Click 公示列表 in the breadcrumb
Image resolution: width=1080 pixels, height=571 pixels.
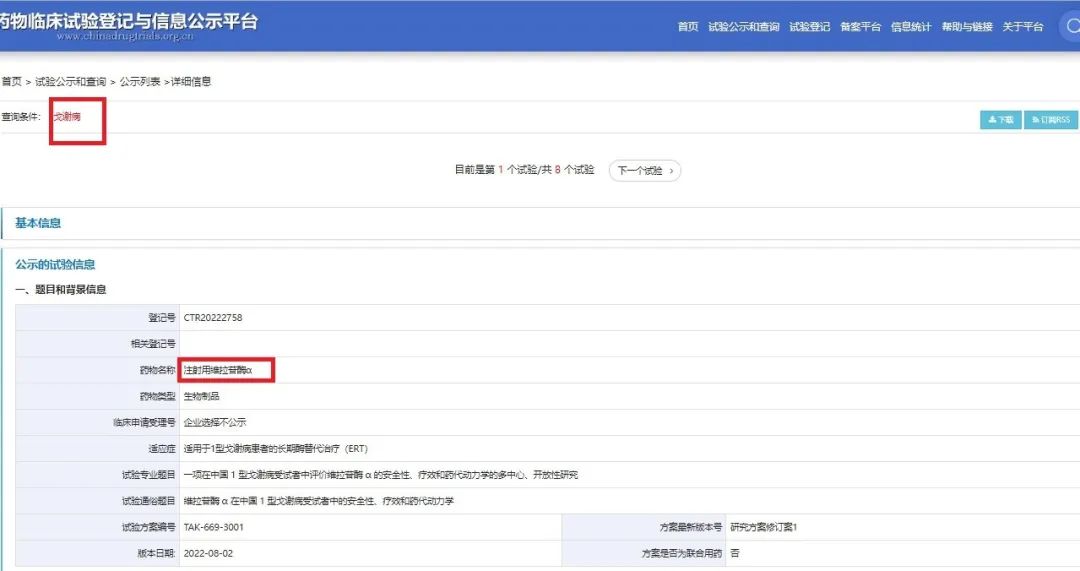point(140,81)
